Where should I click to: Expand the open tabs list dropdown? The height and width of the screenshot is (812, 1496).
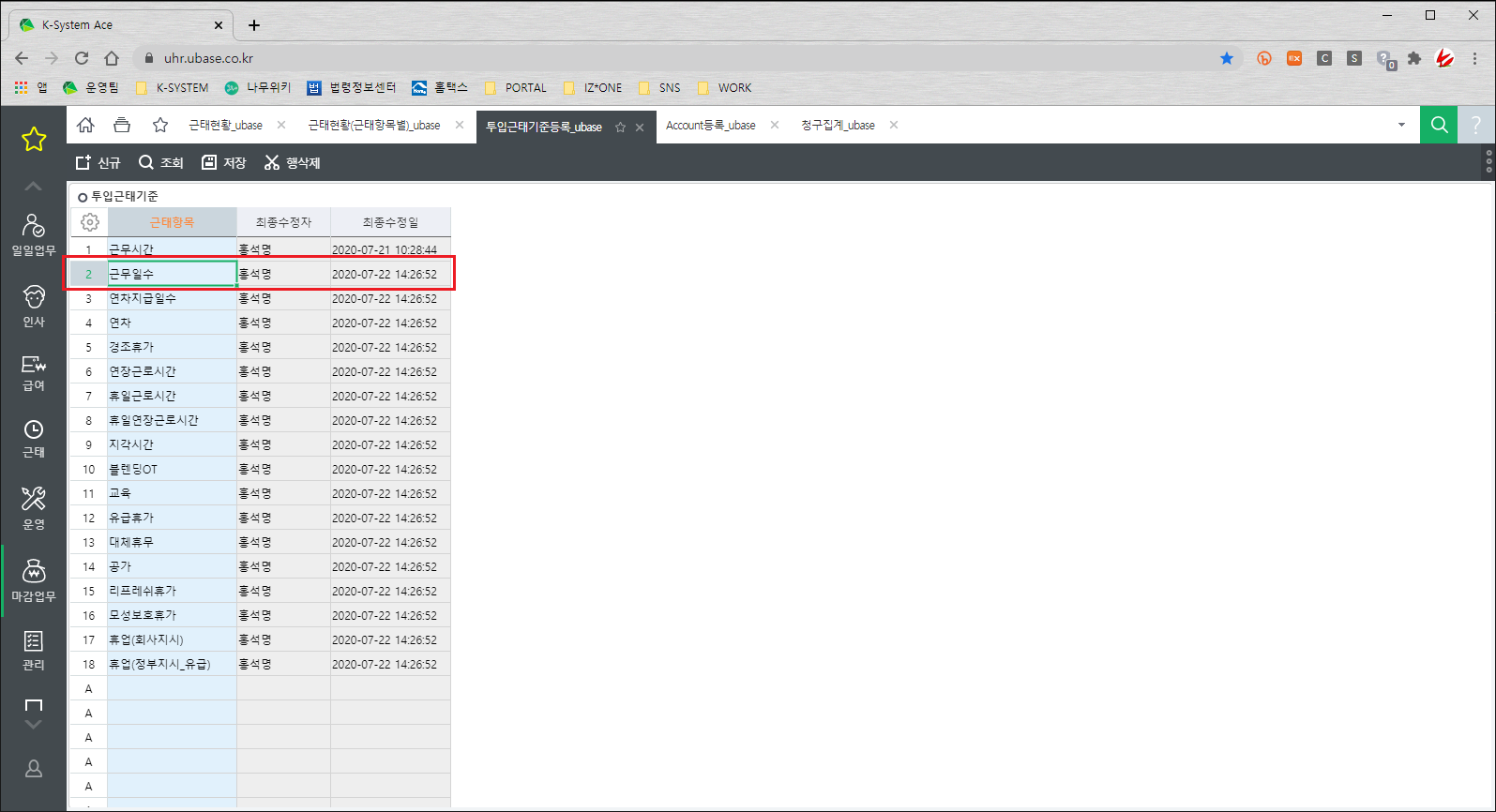pyautogui.click(x=1402, y=125)
